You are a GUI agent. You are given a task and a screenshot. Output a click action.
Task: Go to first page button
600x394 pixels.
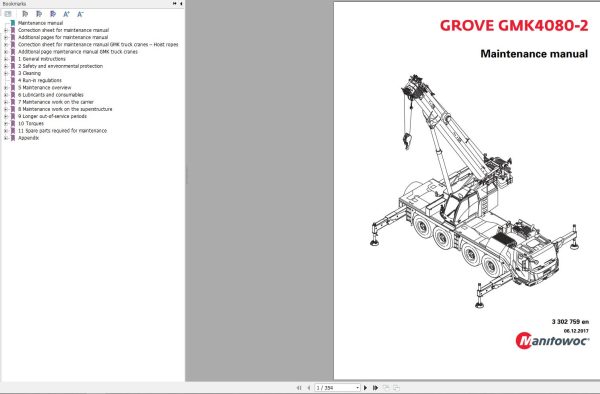click(299, 388)
